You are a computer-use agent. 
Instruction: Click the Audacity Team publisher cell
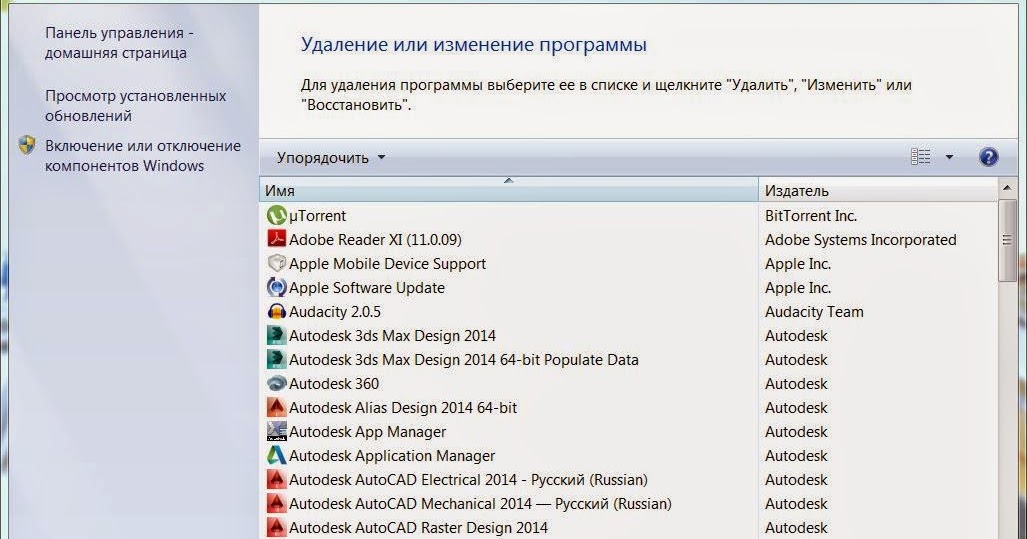coord(814,312)
